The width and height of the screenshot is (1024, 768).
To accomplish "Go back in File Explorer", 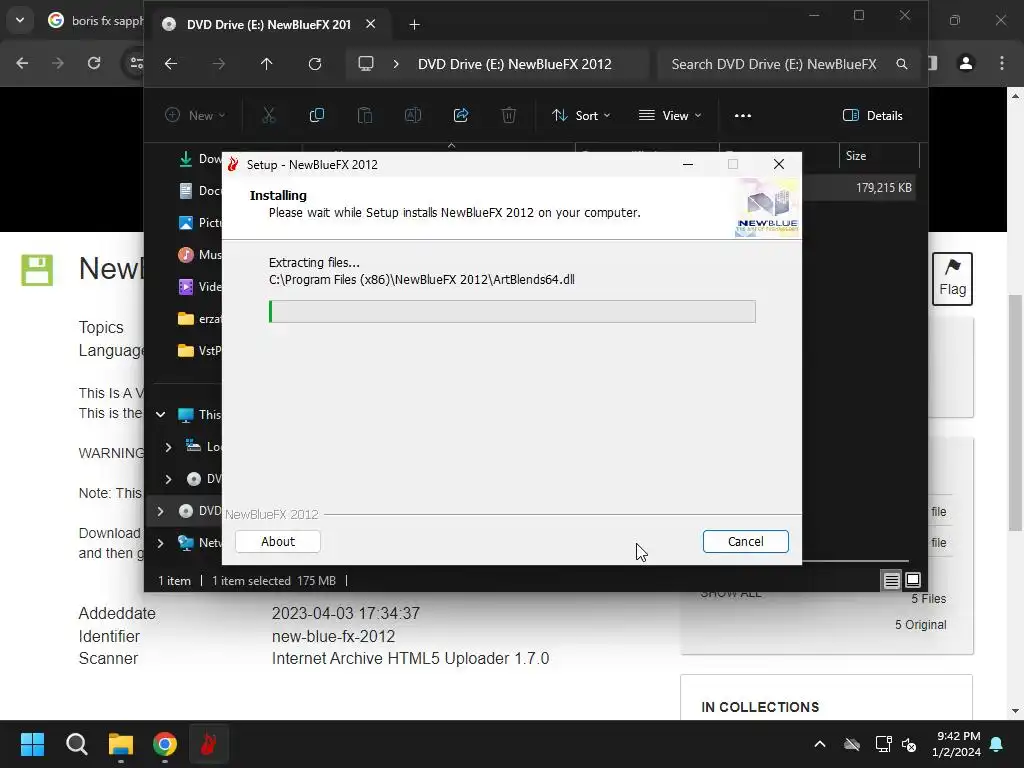I will 171,64.
